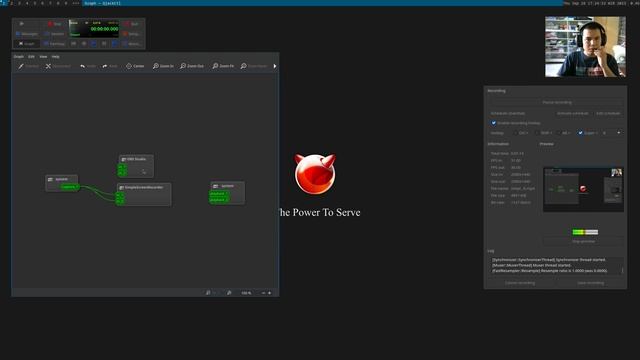Click the transport pause button
The height and width of the screenshot is (360, 640).
[104, 44]
